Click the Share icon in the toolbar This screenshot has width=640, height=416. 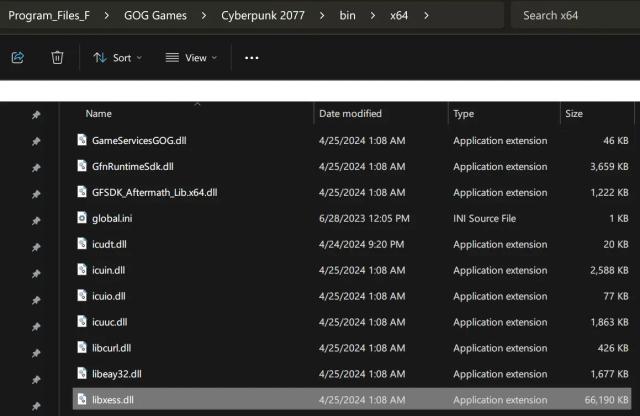(18, 58)
